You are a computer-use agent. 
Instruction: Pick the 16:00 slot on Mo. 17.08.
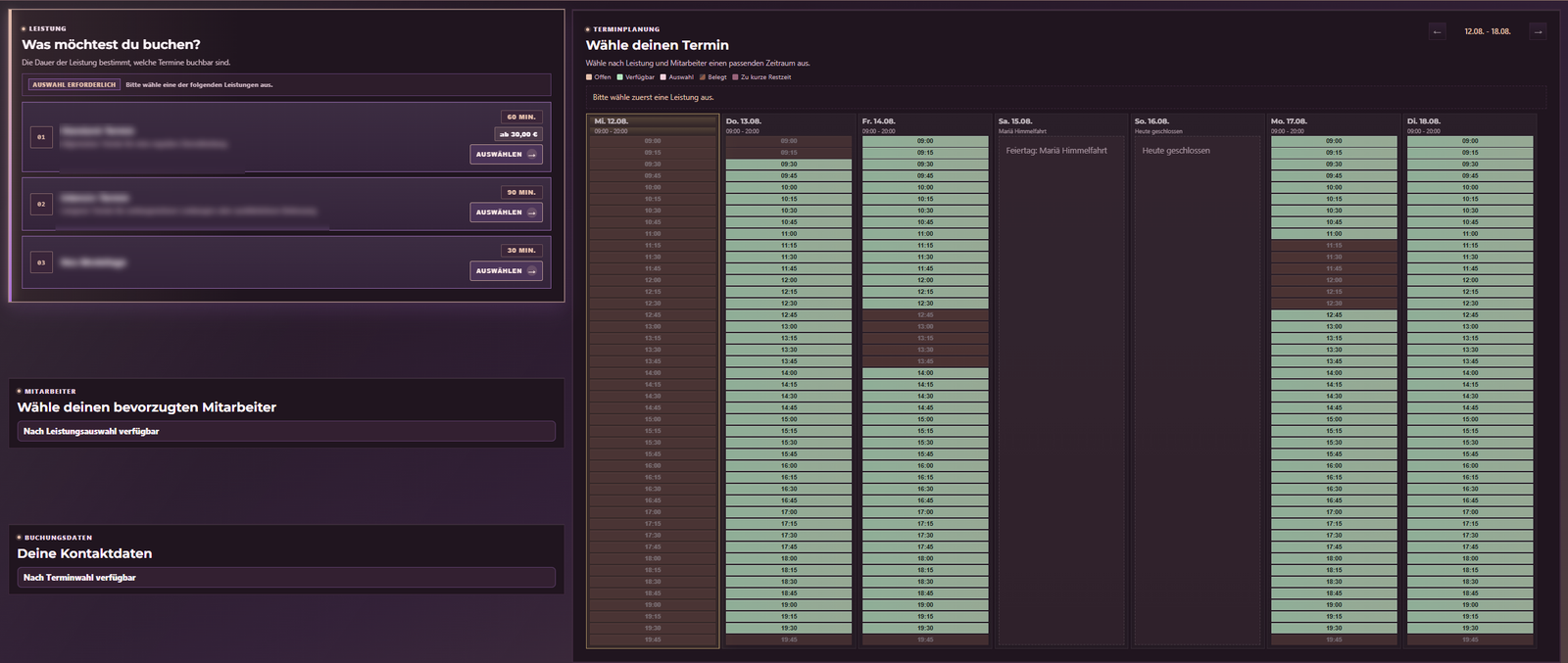(1334, 465)
